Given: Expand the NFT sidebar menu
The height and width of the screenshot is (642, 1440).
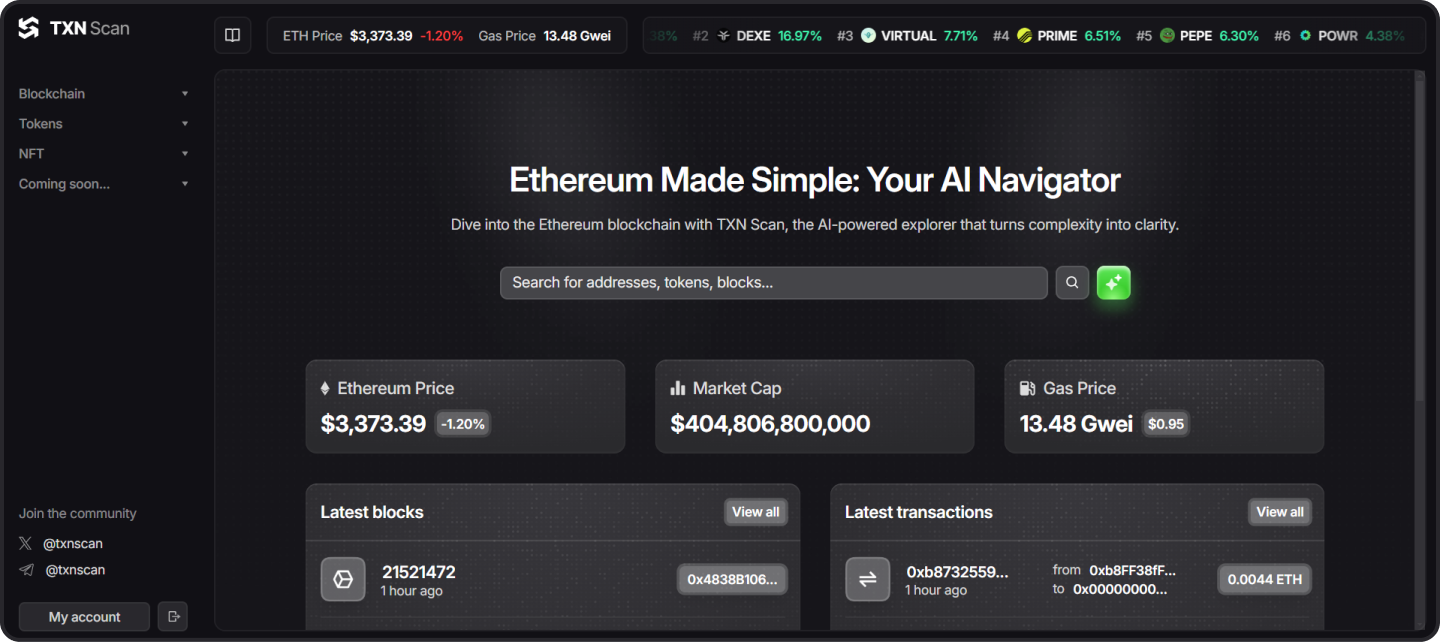Looking at the screenshot, I should coord(104,154).
